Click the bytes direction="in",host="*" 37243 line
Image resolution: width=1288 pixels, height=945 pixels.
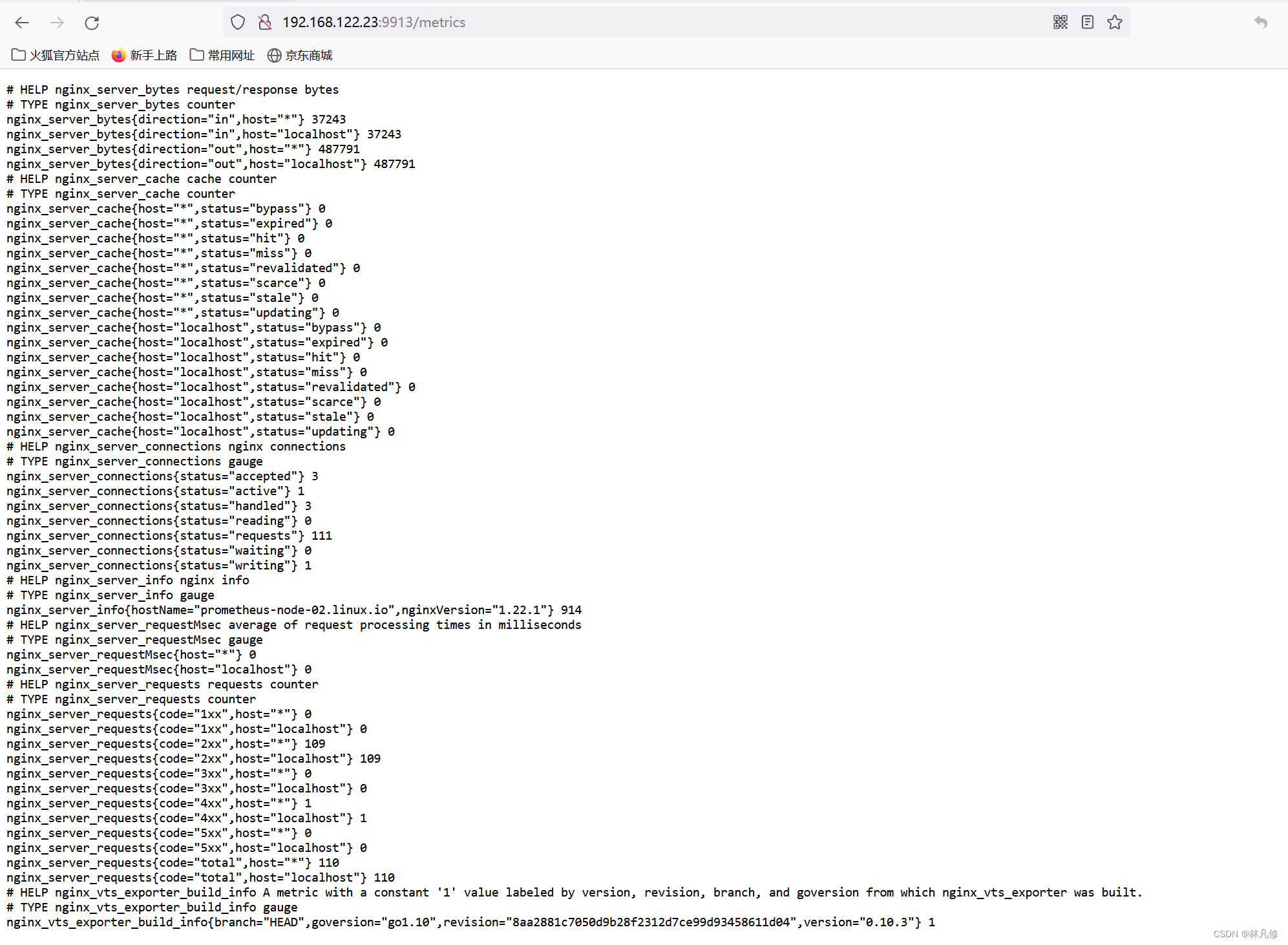(176, 120)
